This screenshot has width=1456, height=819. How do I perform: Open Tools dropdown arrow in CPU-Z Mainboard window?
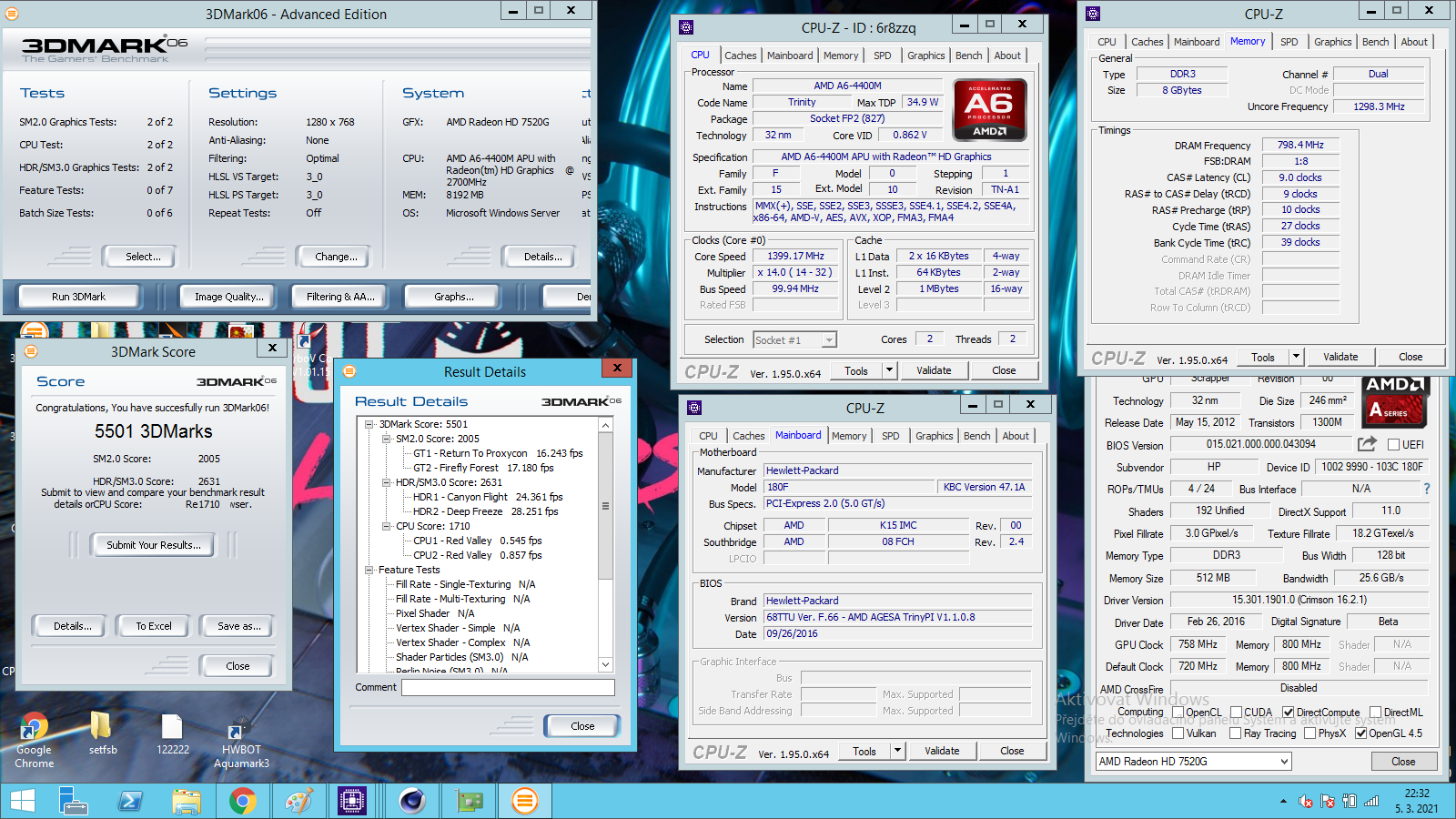[x=898, y=751]
